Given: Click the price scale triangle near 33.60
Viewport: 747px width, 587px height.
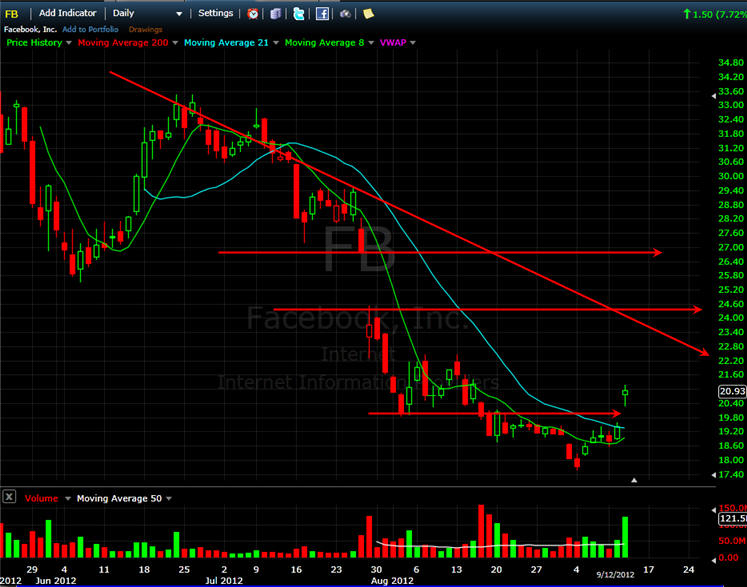Looking at the screenshot, I should [x=714, y=96].
